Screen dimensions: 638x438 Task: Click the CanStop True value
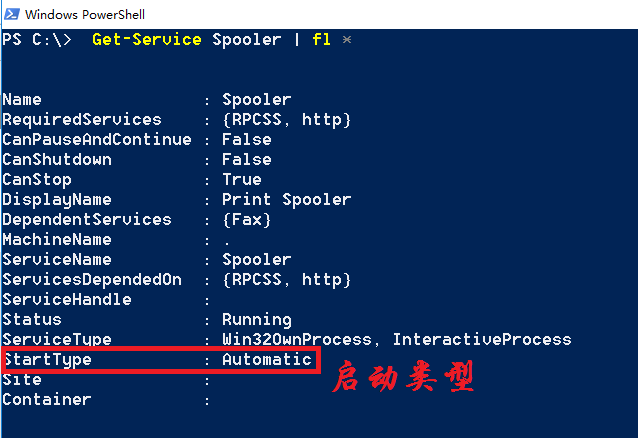point(241,180)
